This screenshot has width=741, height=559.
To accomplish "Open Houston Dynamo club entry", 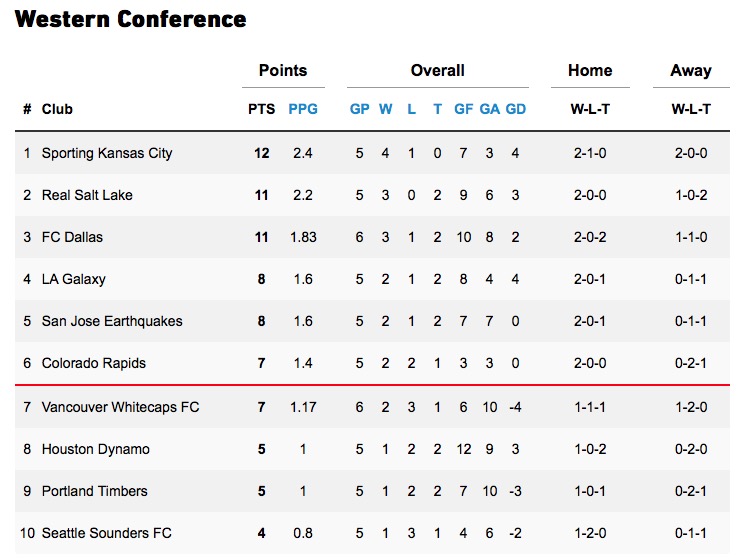I will pyautogui.click(x=95, y=449).
